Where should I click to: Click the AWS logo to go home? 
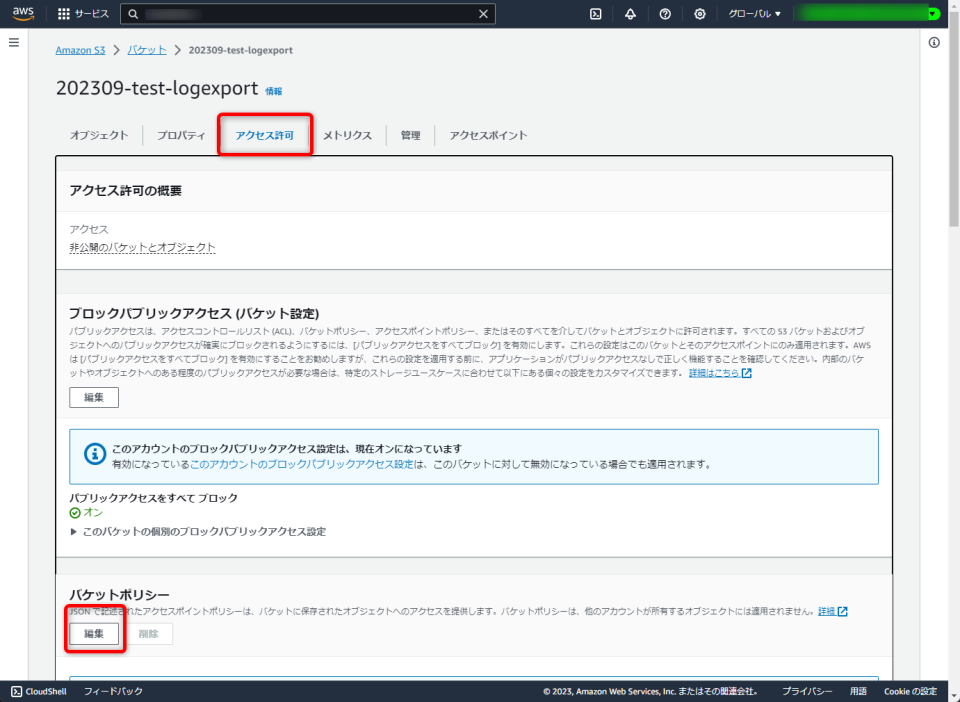click(x=23, y=13)
